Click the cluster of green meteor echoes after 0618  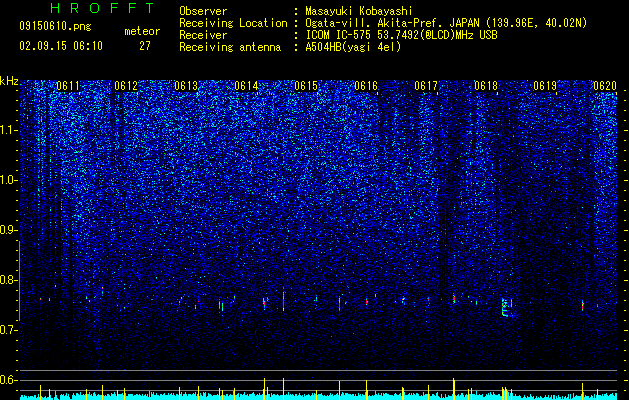pyautogui.click(x=506, y=307)
